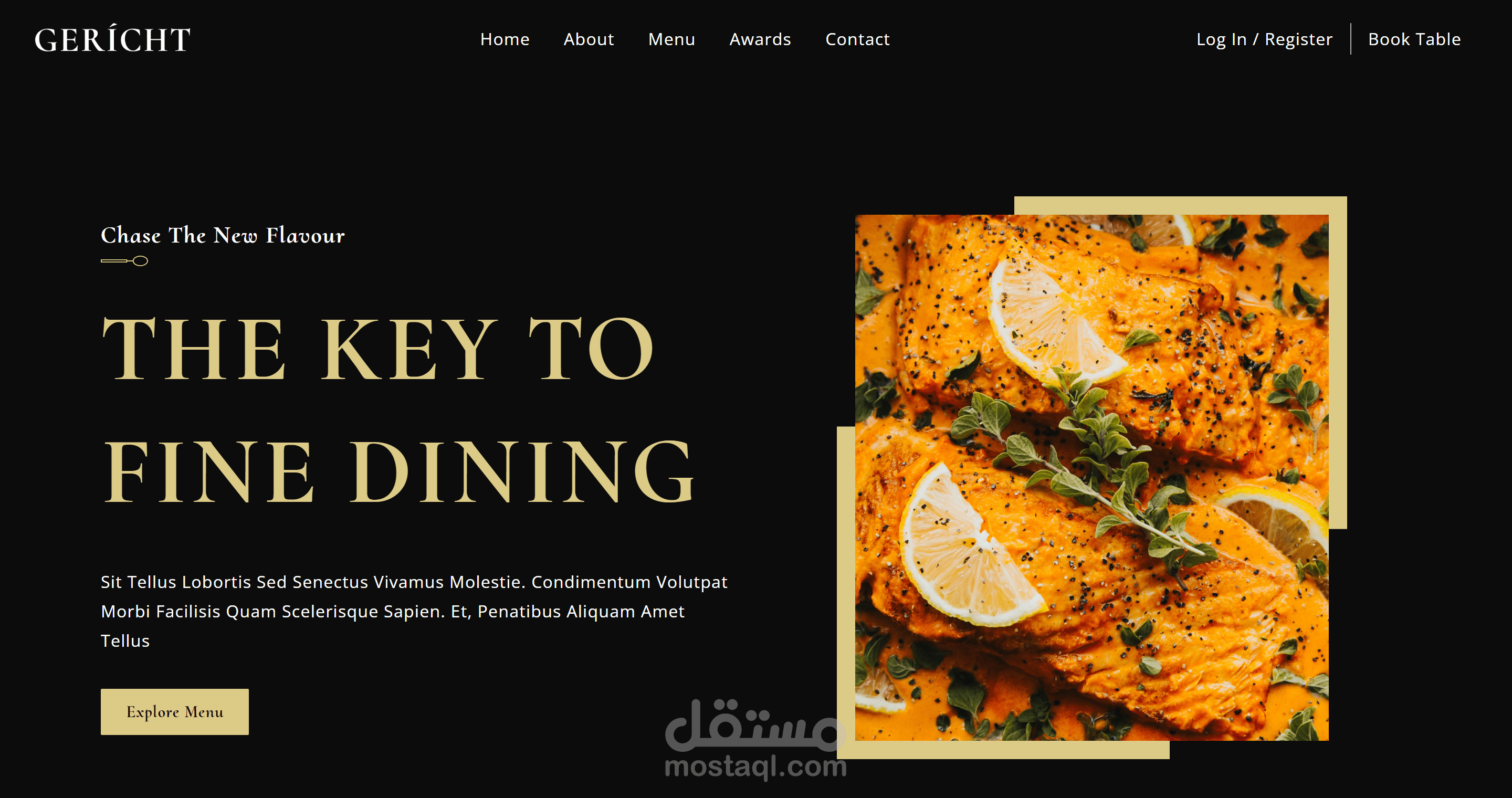Click gold frame strip below the photo
1512x798 pixels.
click(1003, 750)
